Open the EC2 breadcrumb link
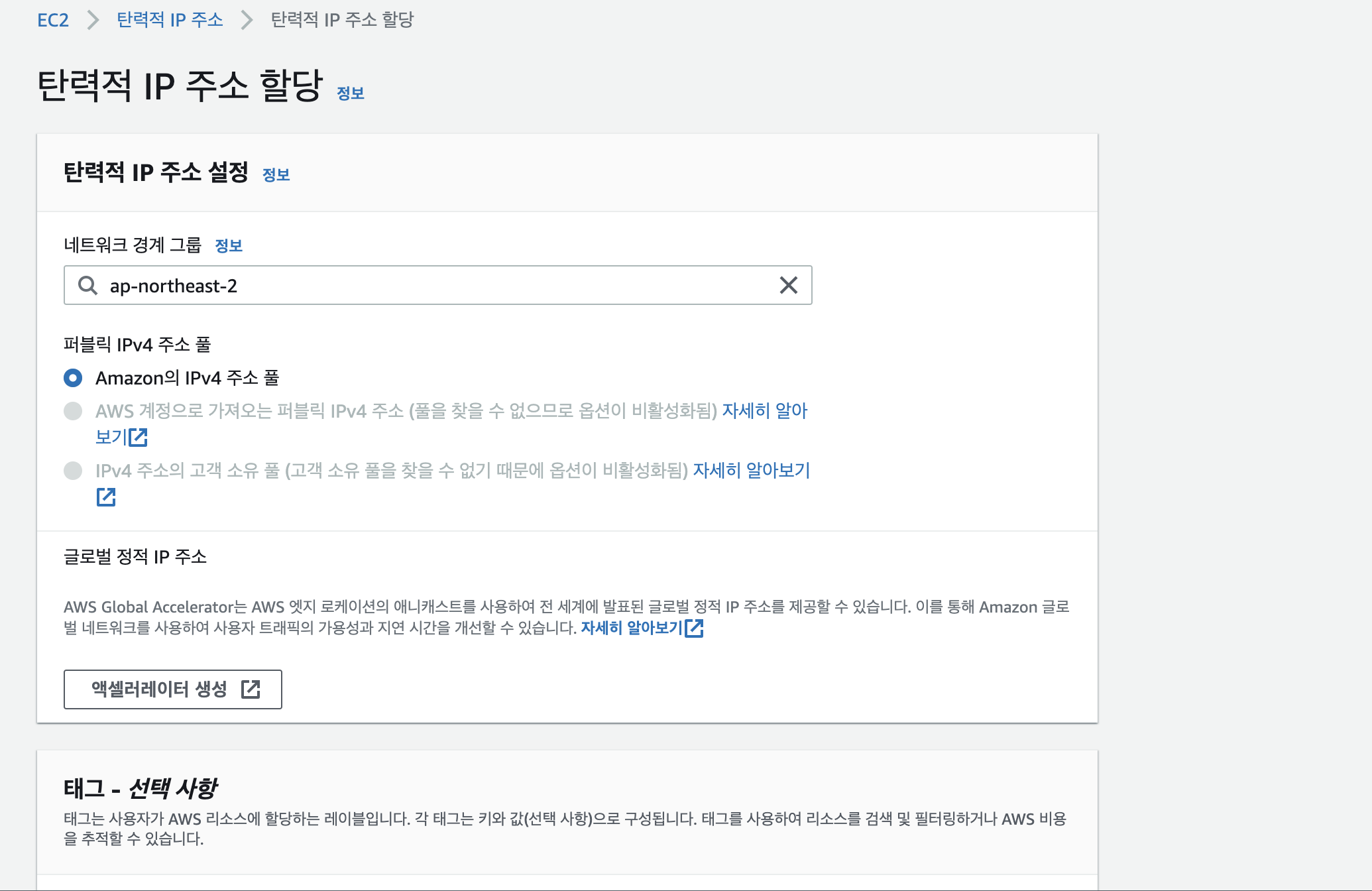This screenshot has height=891, width=1372. (x=53, y=20)
